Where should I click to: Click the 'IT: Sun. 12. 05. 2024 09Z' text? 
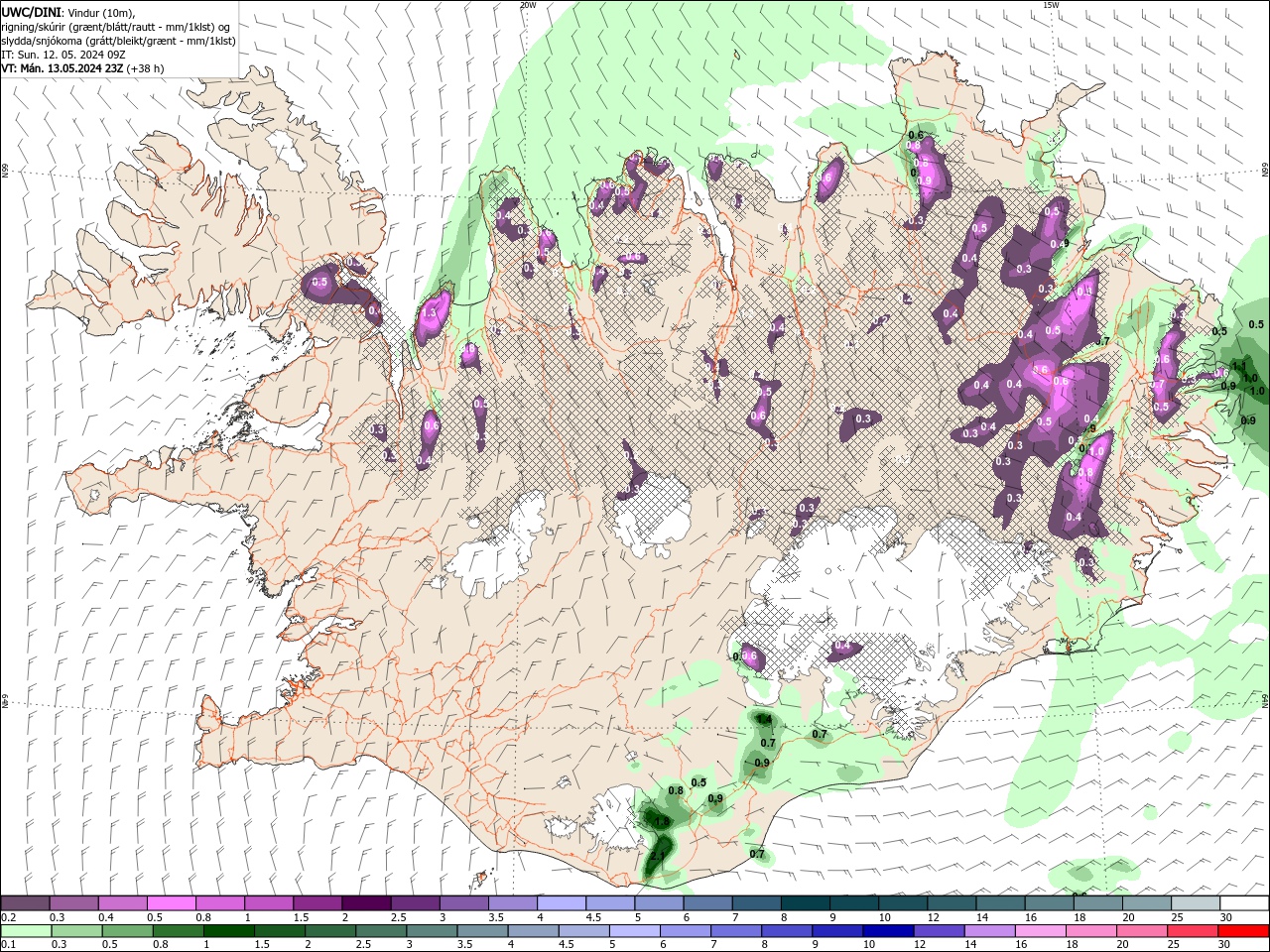[63, 56]
